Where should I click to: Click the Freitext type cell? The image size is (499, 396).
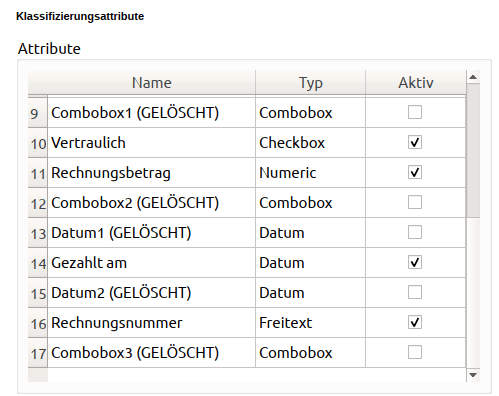coord(310,323)
